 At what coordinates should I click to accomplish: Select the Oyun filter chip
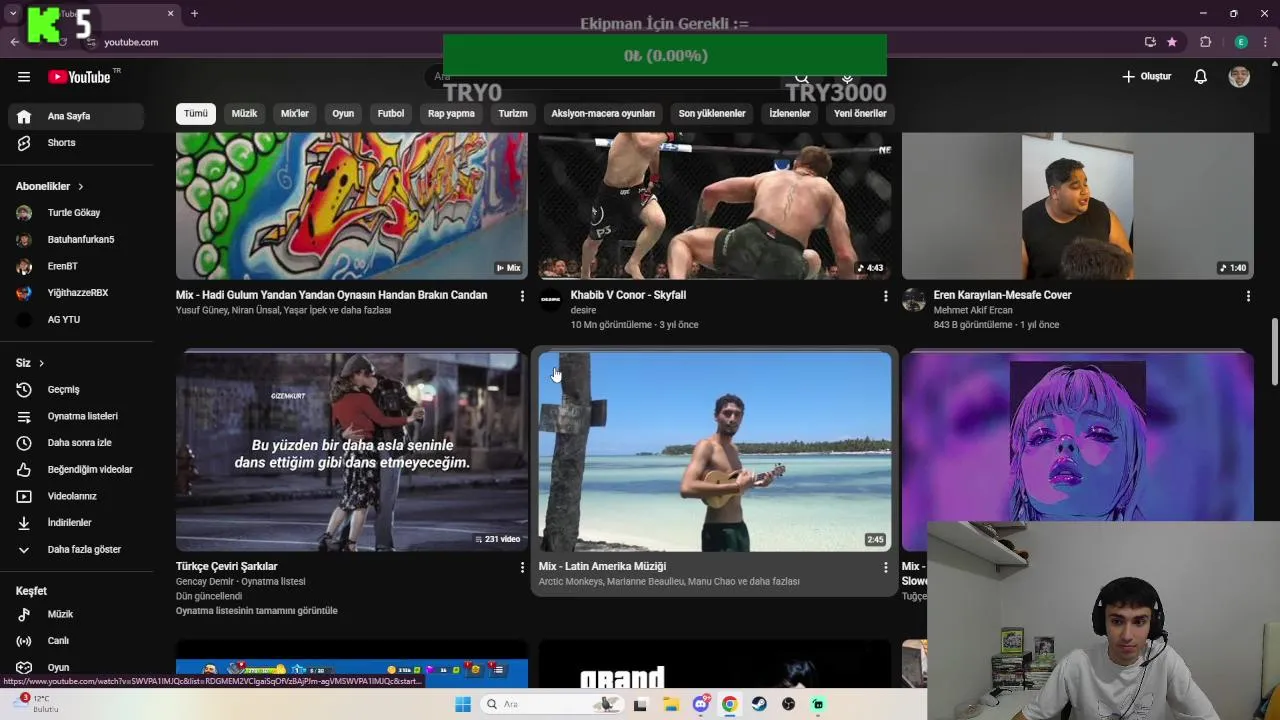point(343,114)
